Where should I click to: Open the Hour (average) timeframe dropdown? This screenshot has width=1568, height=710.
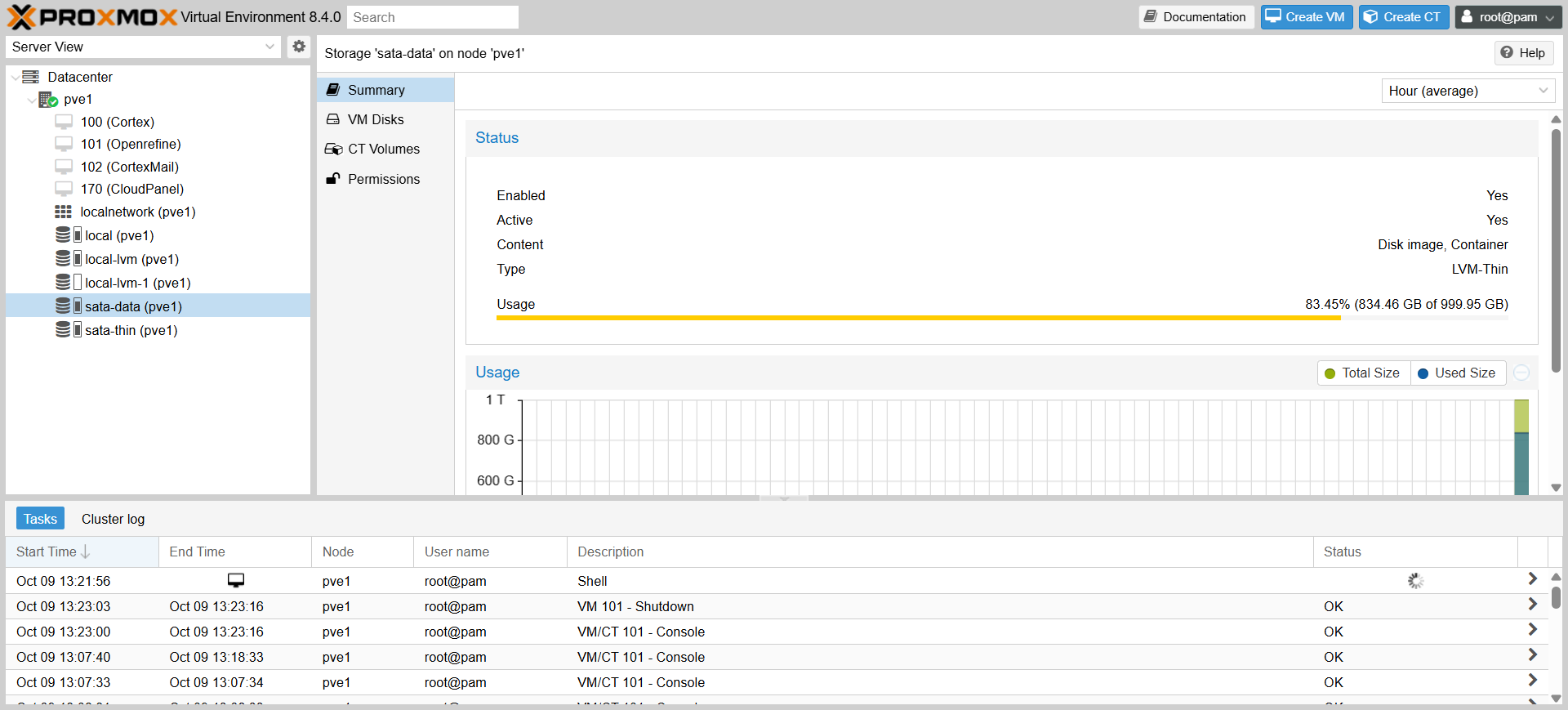tap(1468, 91)
